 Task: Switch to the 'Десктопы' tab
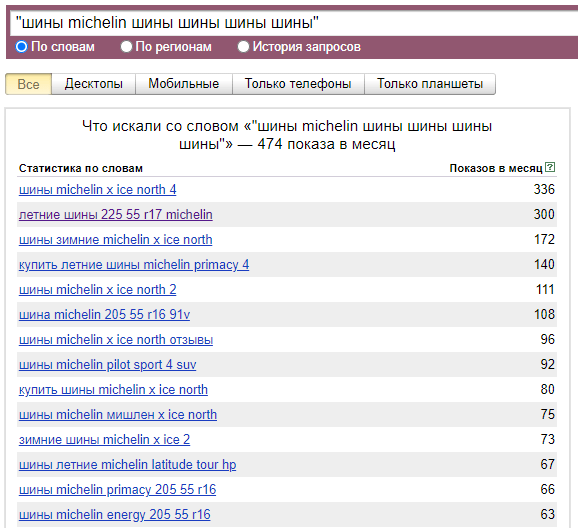click(x=94, y=84)
